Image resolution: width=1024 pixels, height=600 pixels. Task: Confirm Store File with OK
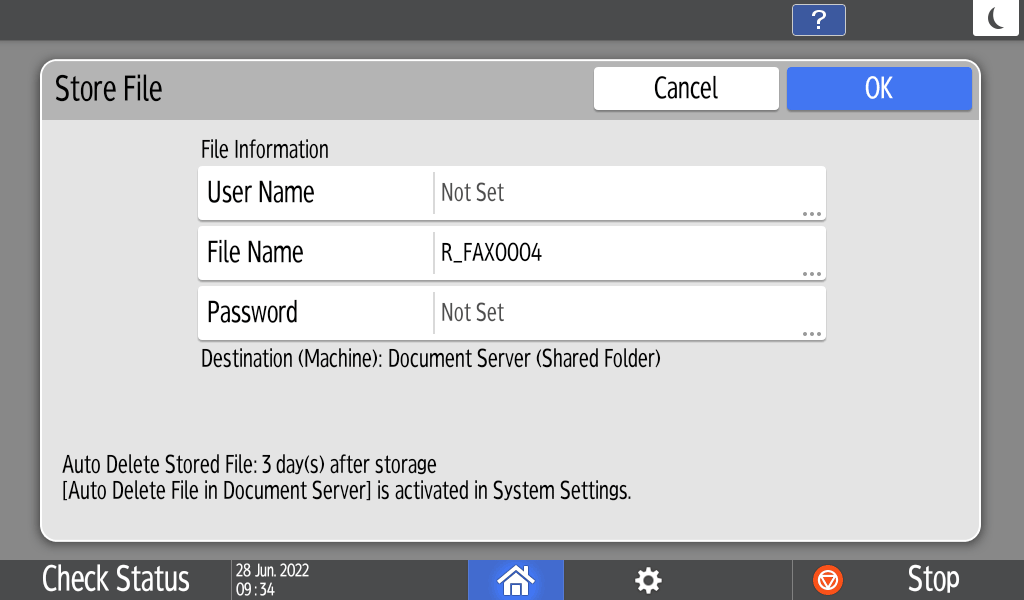pyautogui.click(x=879, y=88)
